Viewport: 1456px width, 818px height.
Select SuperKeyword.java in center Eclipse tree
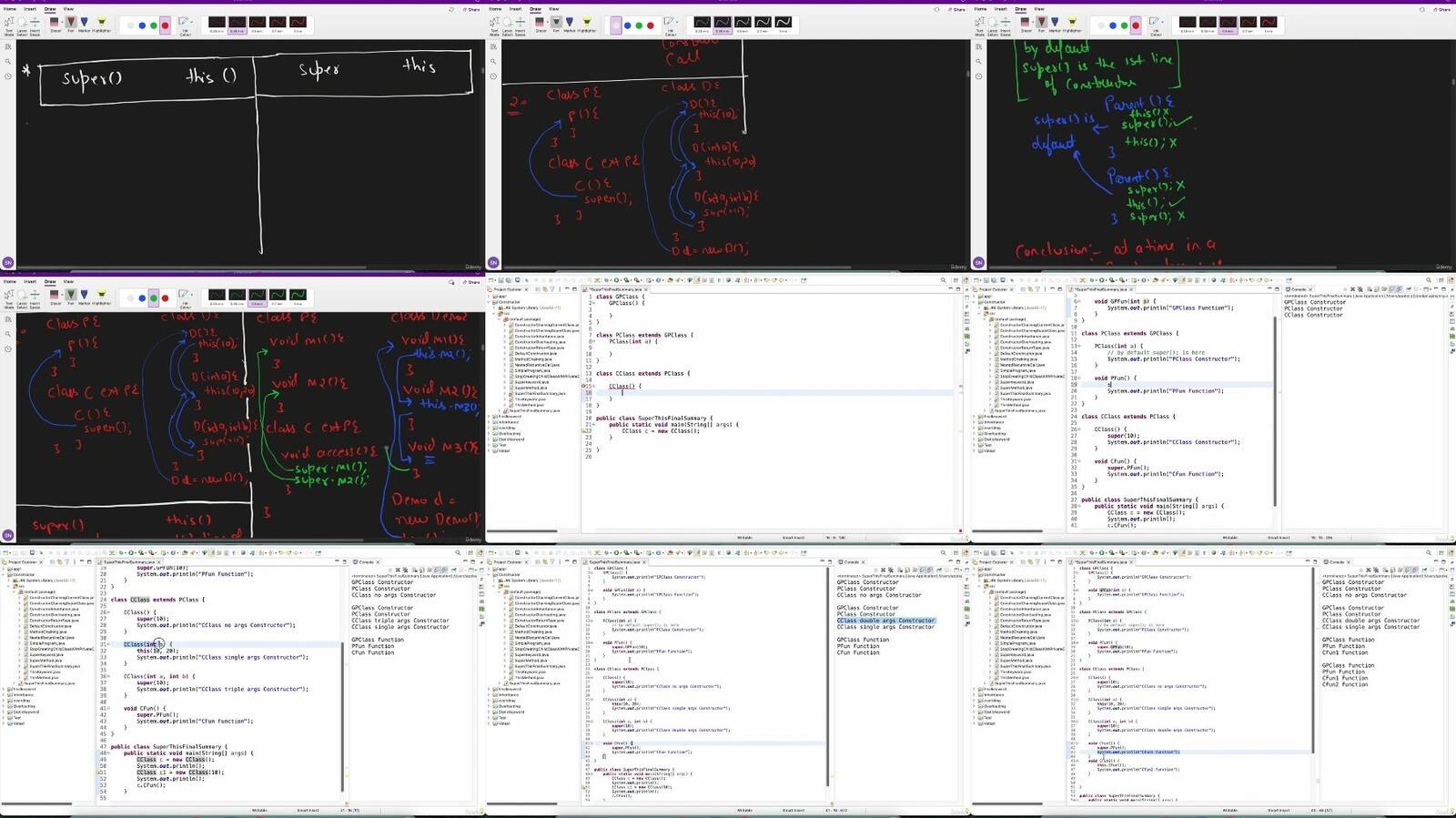tap(532, 382)
